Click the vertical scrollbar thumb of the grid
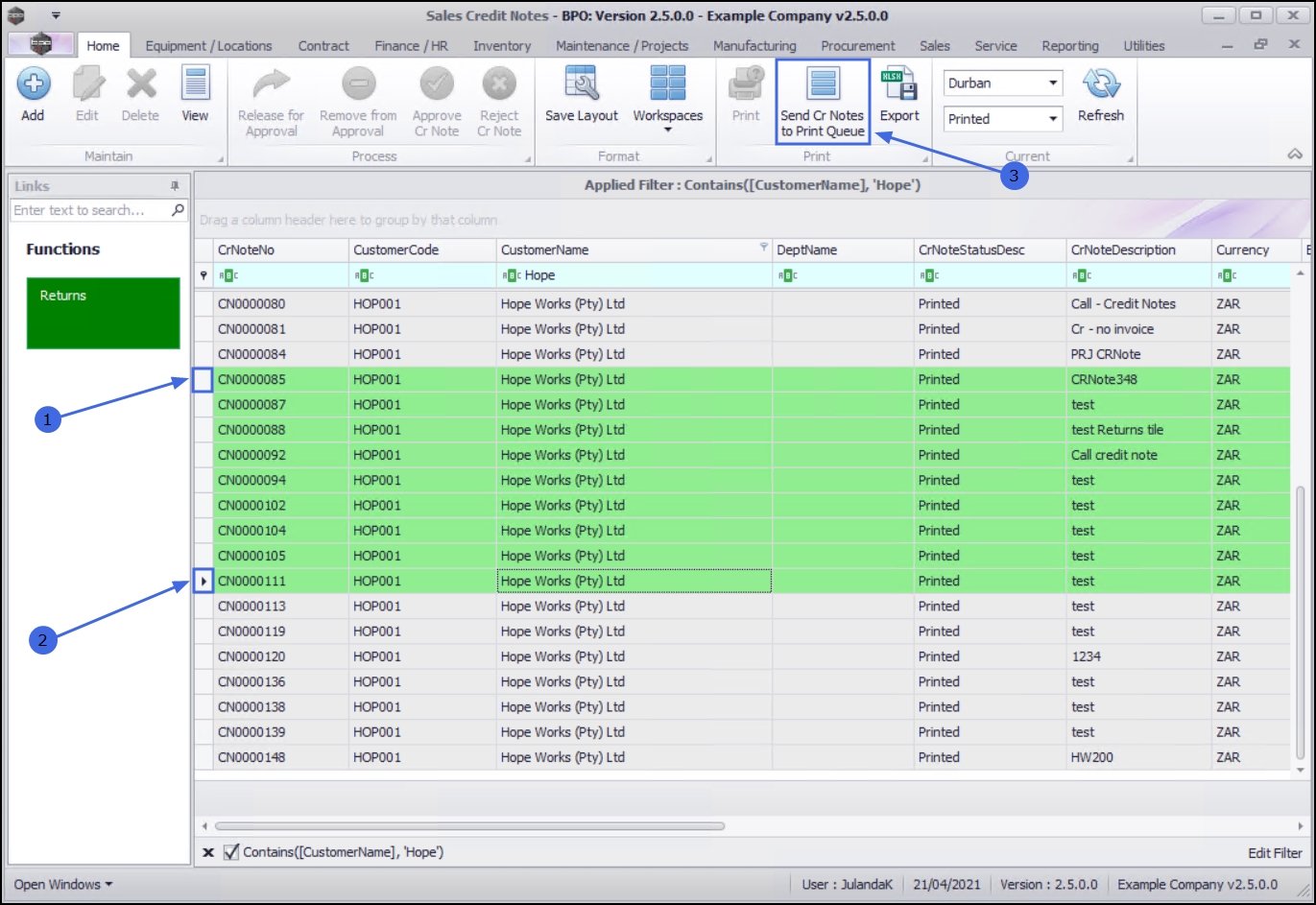1316x905 pixels. tap(1301, 622)
